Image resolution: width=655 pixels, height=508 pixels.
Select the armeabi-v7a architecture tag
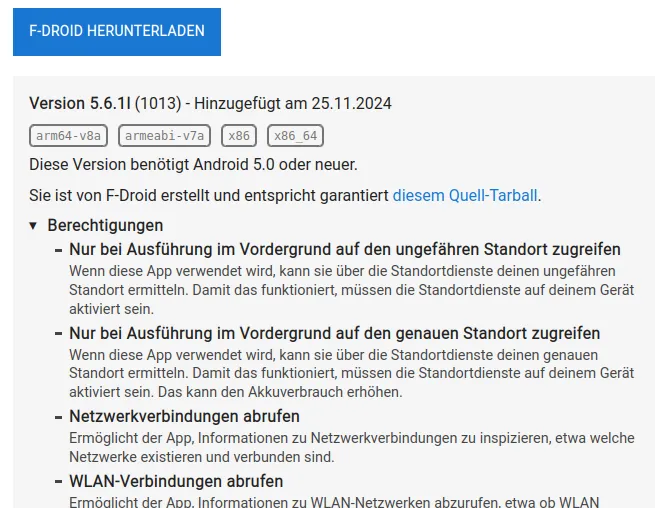[165, 135]
